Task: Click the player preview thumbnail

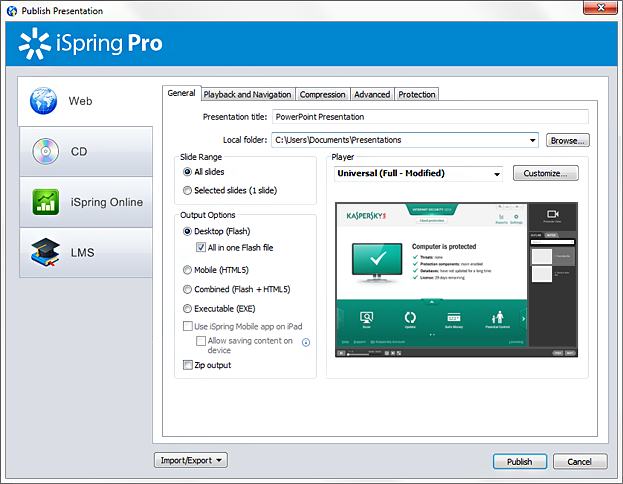Action: click(456, 280)
